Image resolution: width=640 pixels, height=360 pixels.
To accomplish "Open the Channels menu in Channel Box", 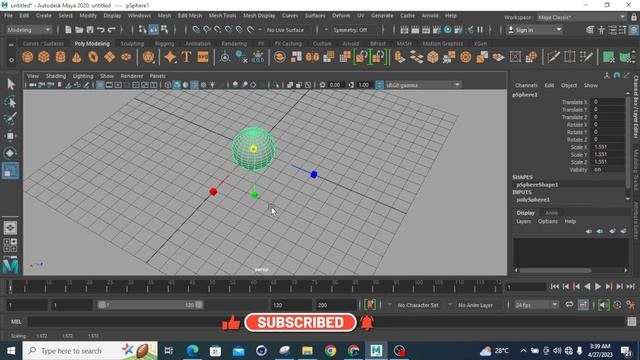I will (526, 85).
